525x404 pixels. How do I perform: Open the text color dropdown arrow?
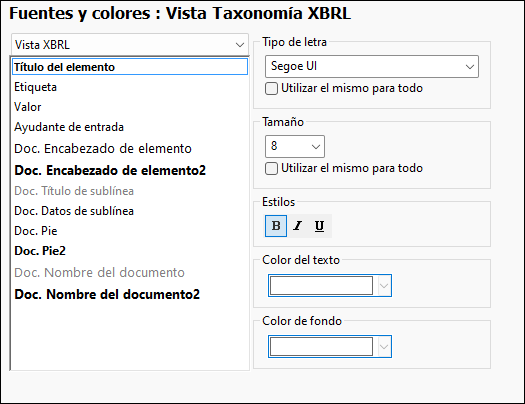[384, 286]
